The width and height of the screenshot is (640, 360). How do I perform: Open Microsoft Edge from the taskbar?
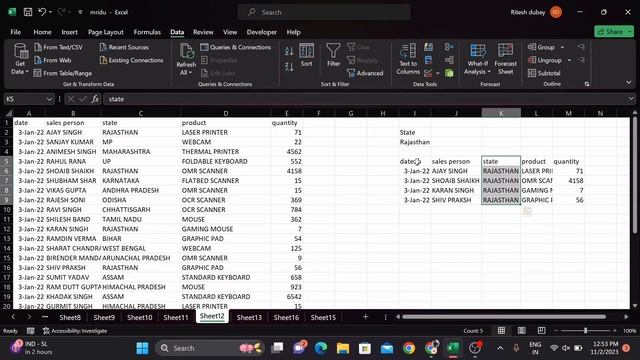coord(321,348)
